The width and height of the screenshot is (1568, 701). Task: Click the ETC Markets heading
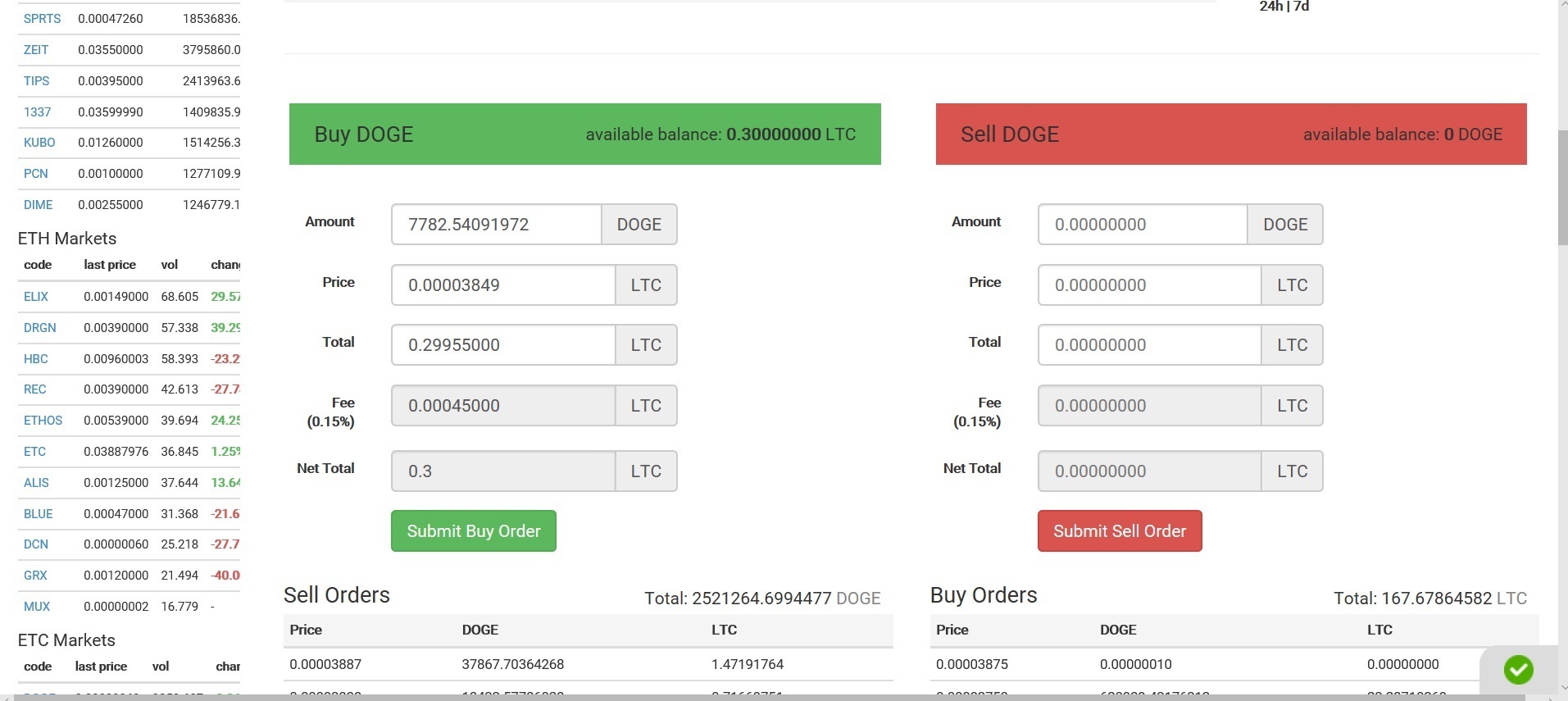click(66, 640)
